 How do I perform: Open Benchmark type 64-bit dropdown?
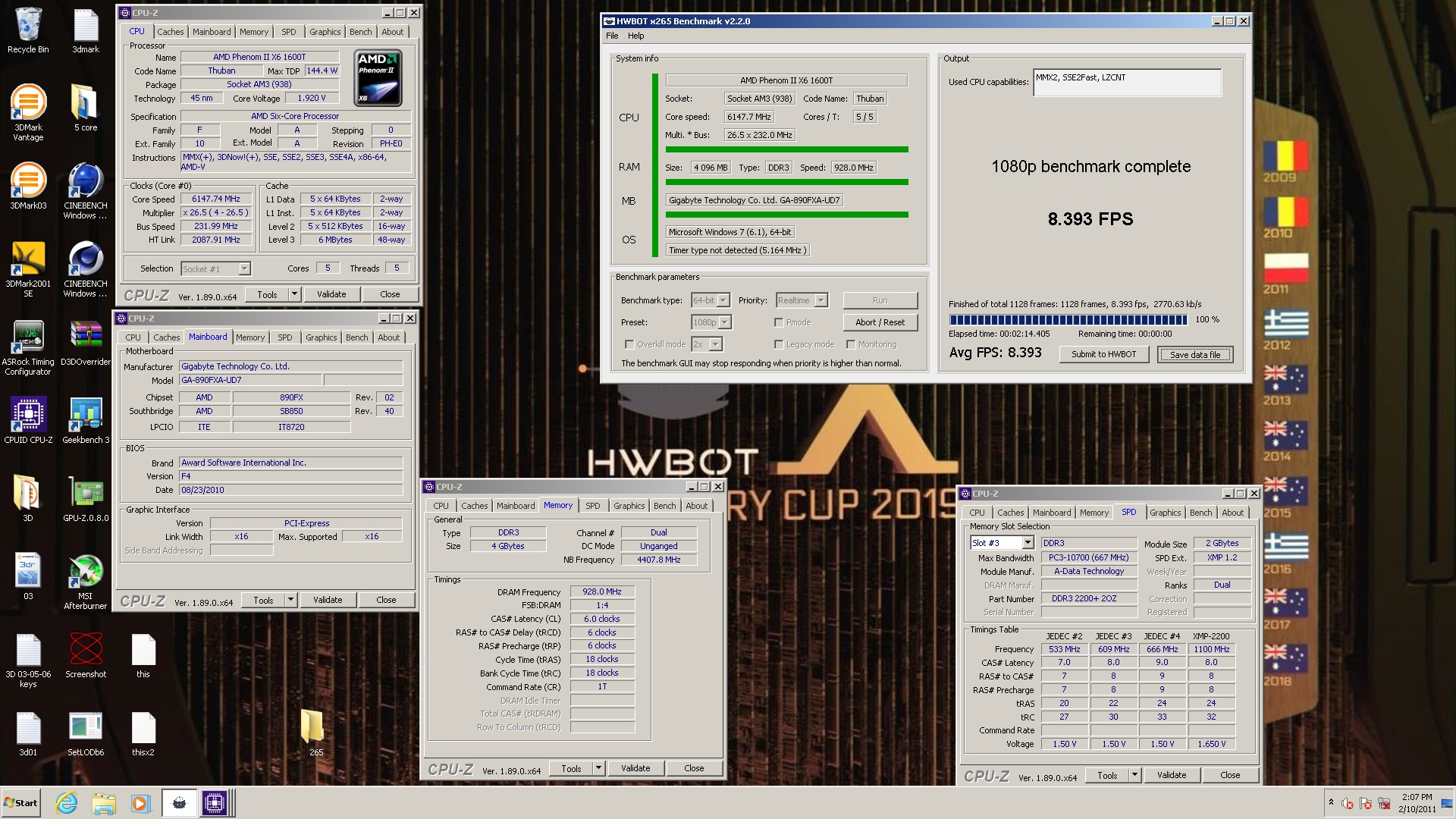(x=711, y=300)
